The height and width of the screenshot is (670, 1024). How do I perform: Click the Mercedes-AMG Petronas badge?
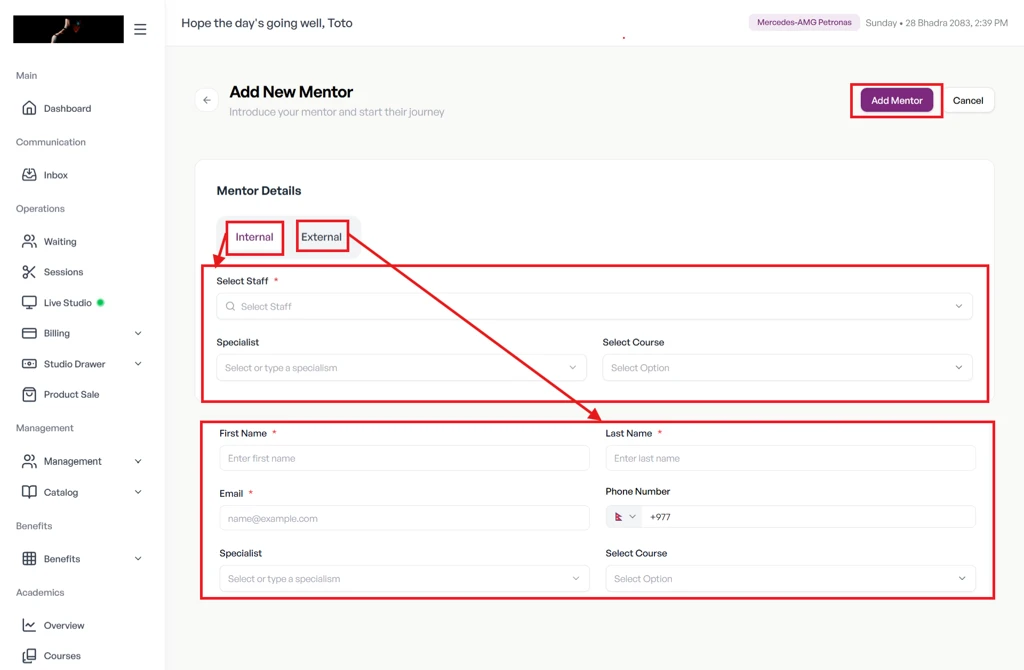(804, 22)
